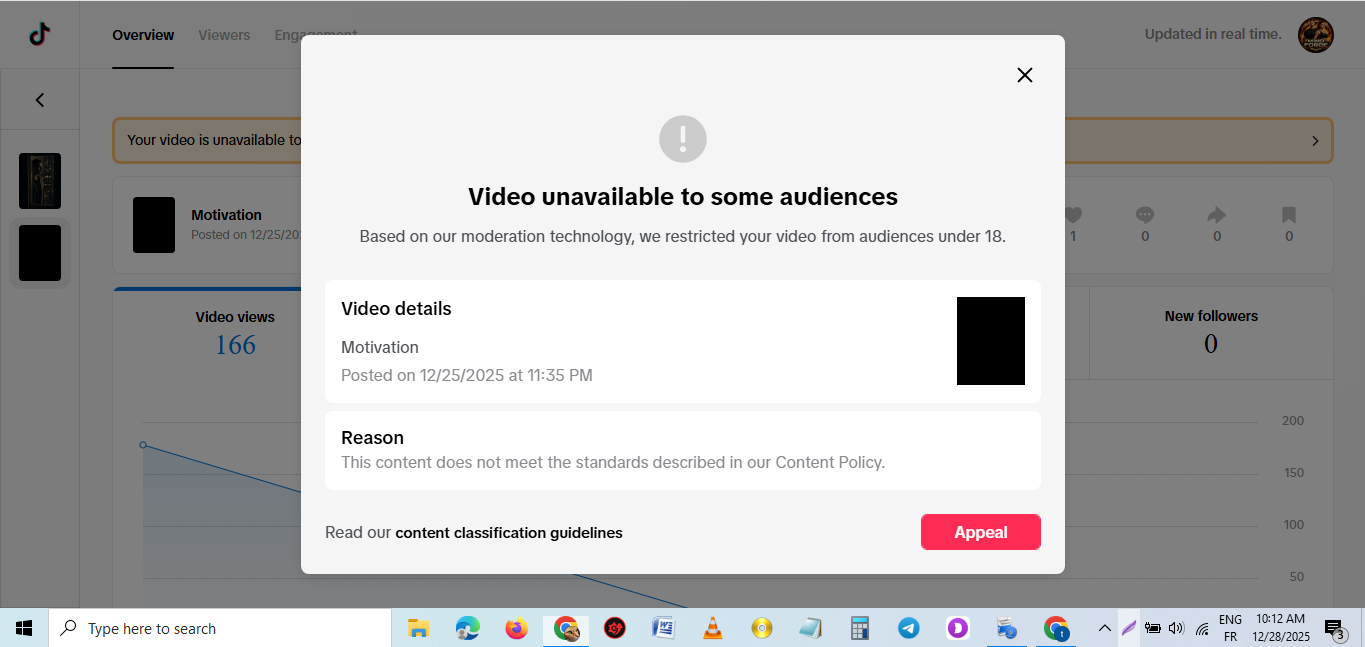
Task: Click the red Appeal button
Action: click(x=980, y=532)
